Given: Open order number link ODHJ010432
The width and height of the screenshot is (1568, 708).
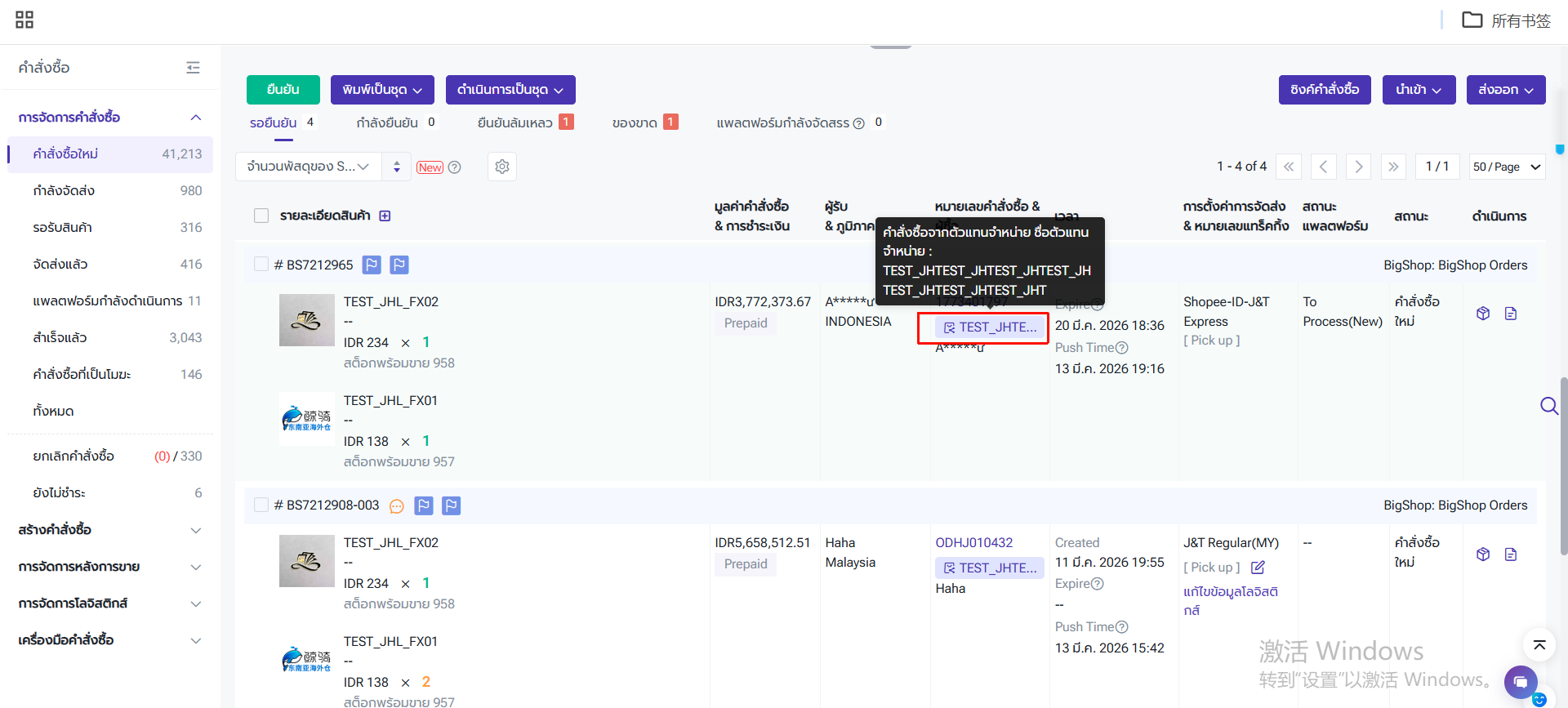Looking at the screenshot, I should tap(973, 542).
